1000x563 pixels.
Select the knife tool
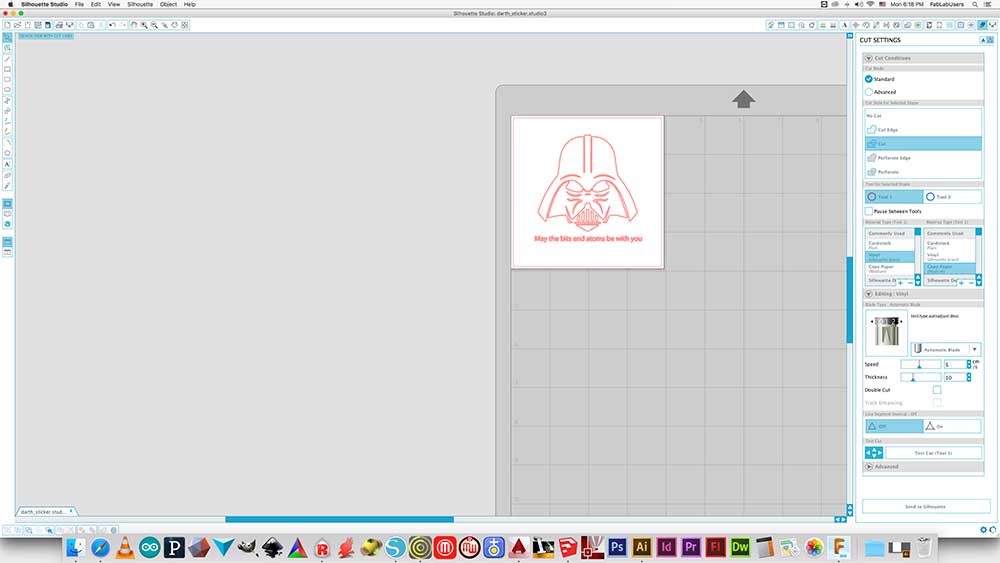(x=7, y=186)
